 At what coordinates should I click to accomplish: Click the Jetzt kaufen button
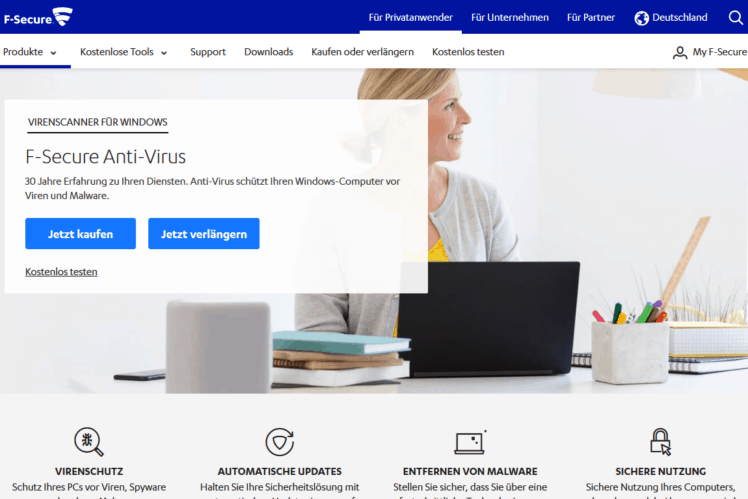81,234
